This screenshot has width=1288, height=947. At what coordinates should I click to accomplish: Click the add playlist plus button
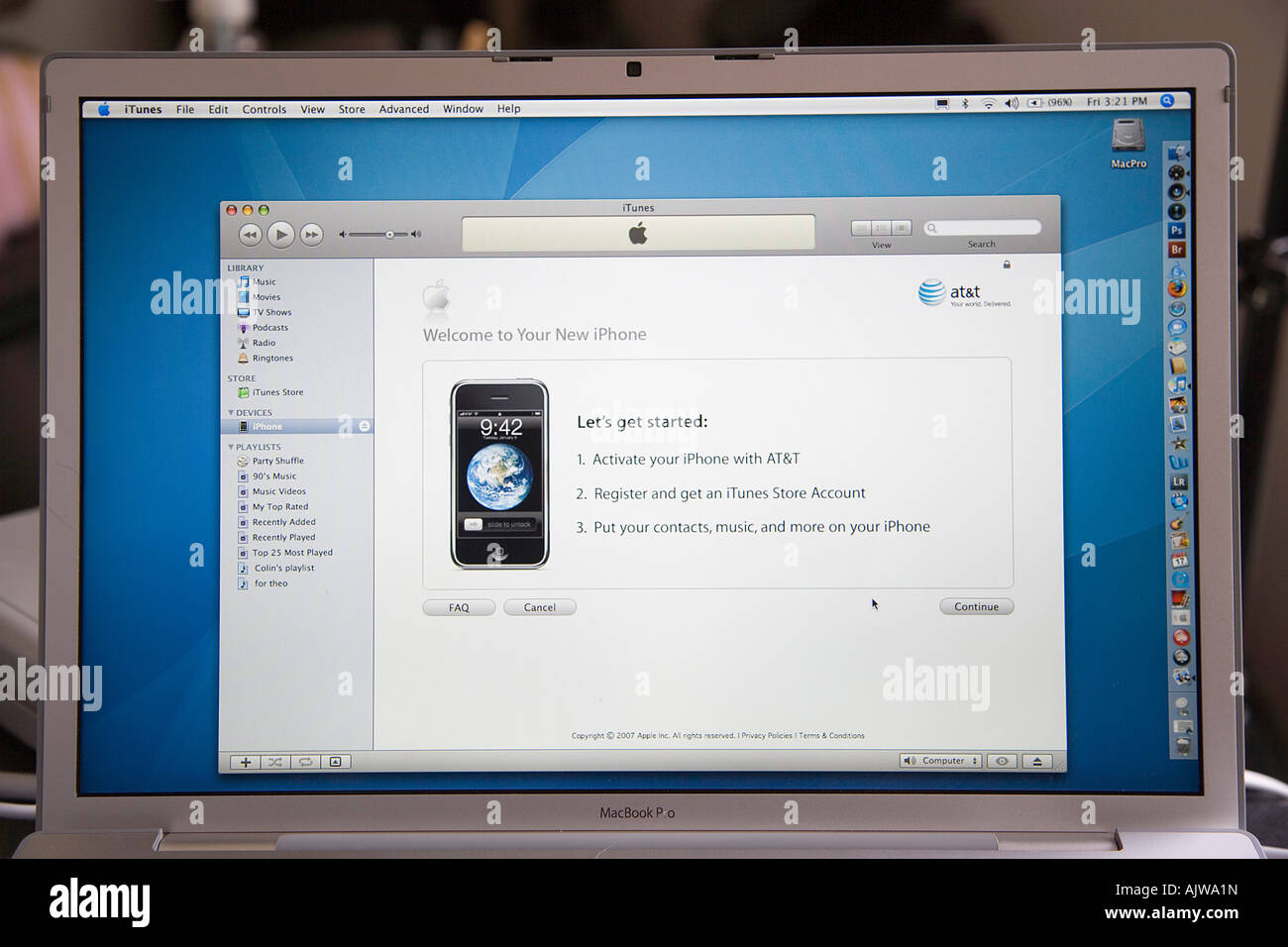tap(245, 762)
